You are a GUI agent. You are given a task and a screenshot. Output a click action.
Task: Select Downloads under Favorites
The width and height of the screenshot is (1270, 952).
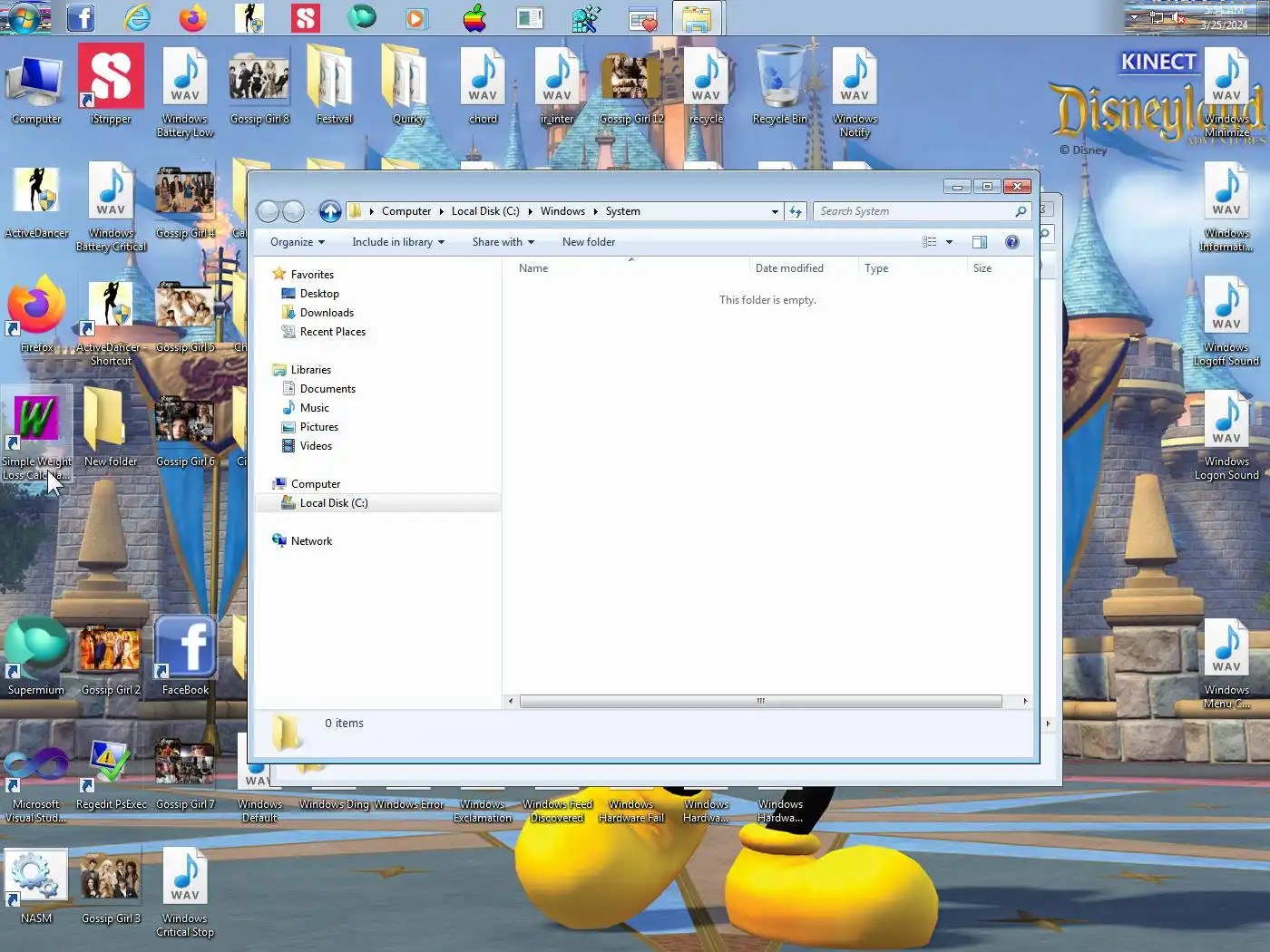coord(327,313)
